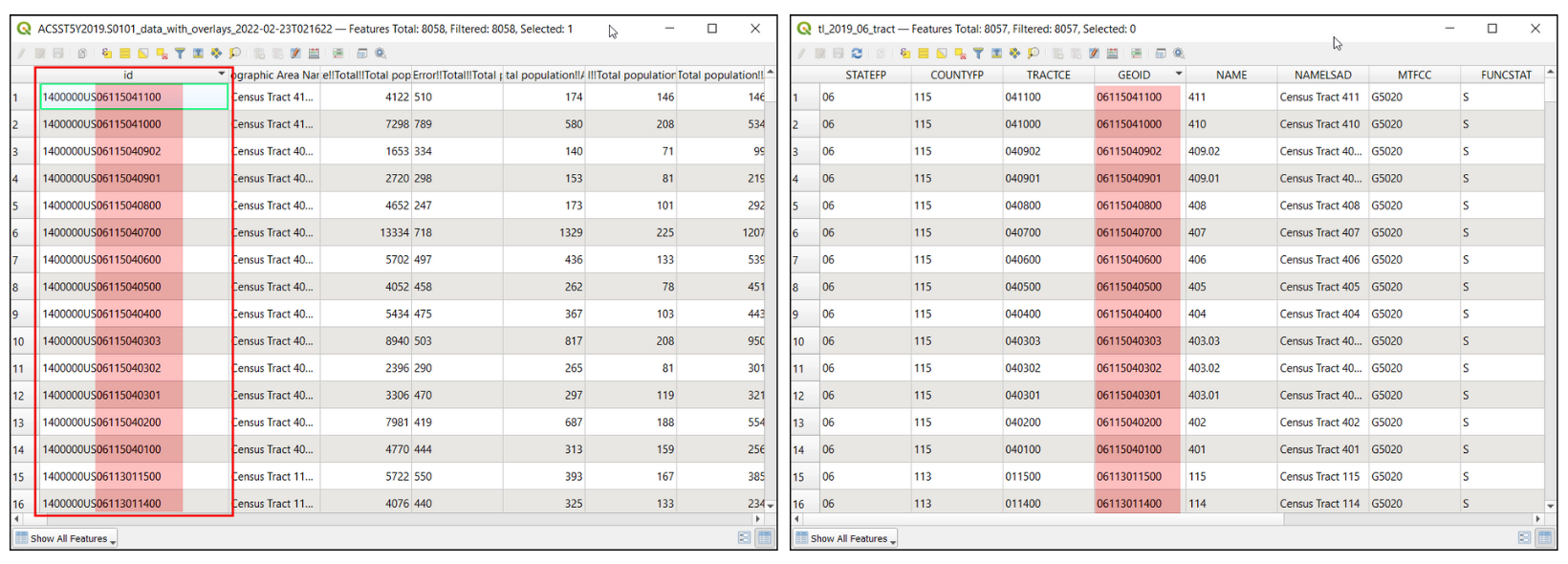This screenshot has width=1568, height=564.
Task: Switch right table to form view
Action: 1524,538
